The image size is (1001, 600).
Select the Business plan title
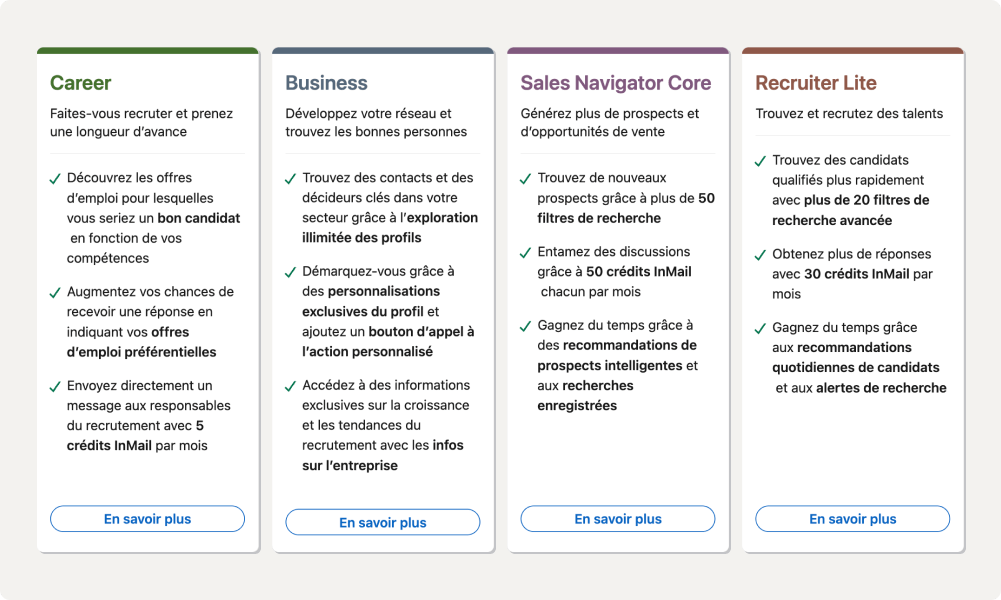[x=326, y=83]
